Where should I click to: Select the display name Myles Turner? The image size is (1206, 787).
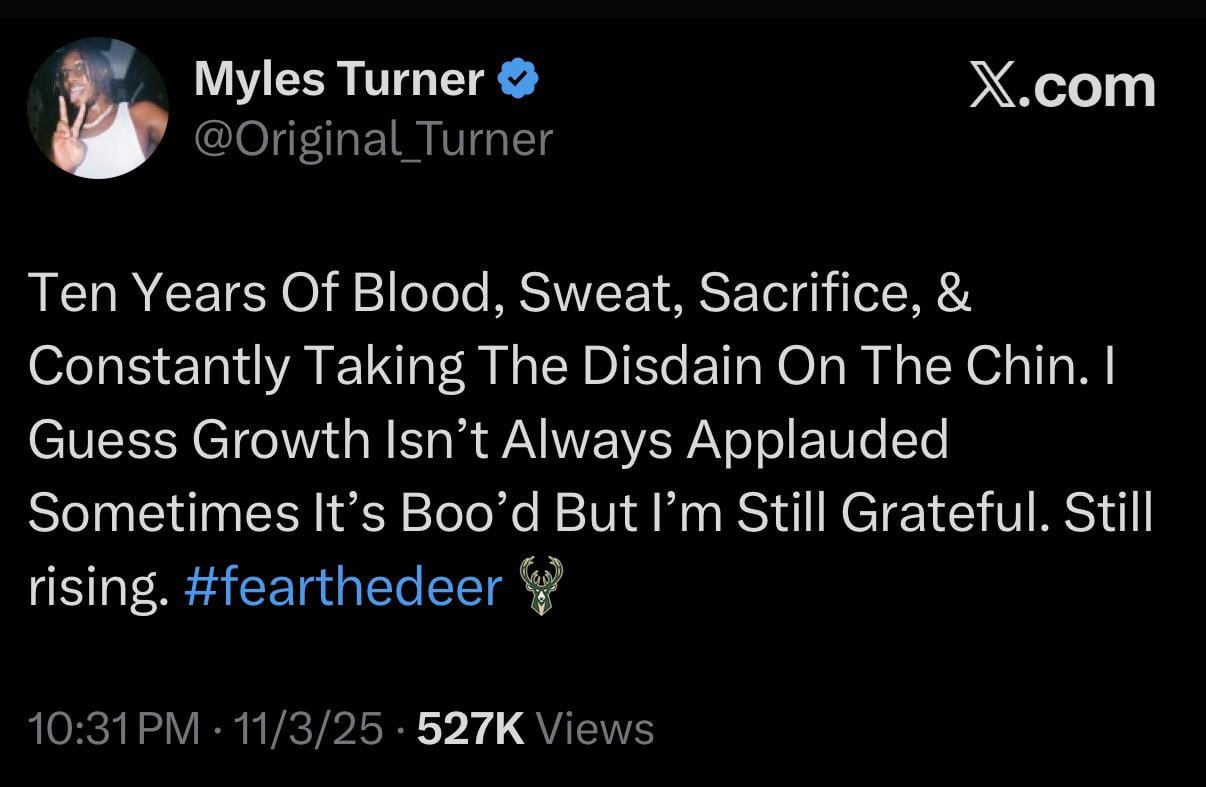pos(338,79)
